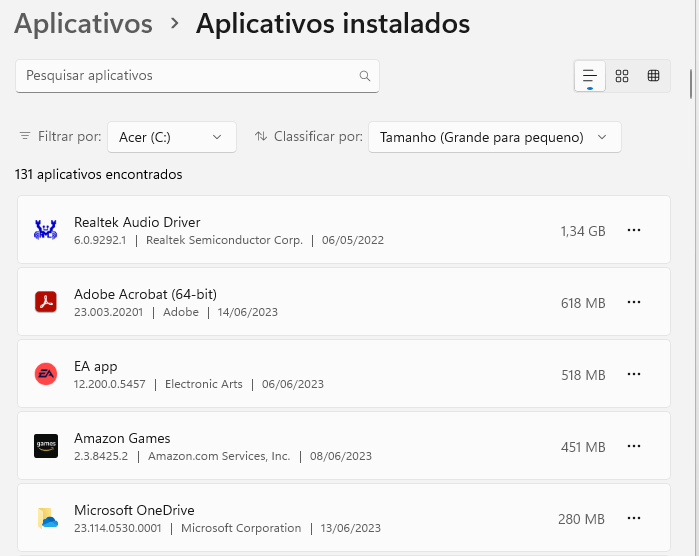Click the breadcrumb chevron separator

[x=175, y=24]
